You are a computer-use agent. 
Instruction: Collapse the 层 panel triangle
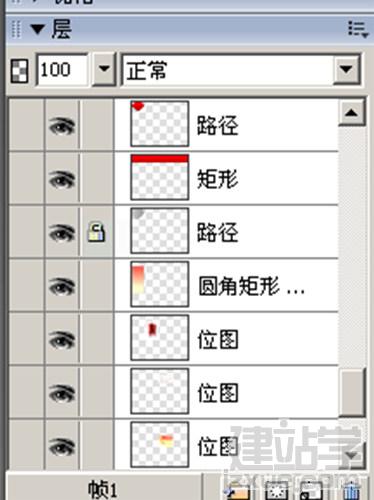(x=37, y=29)
